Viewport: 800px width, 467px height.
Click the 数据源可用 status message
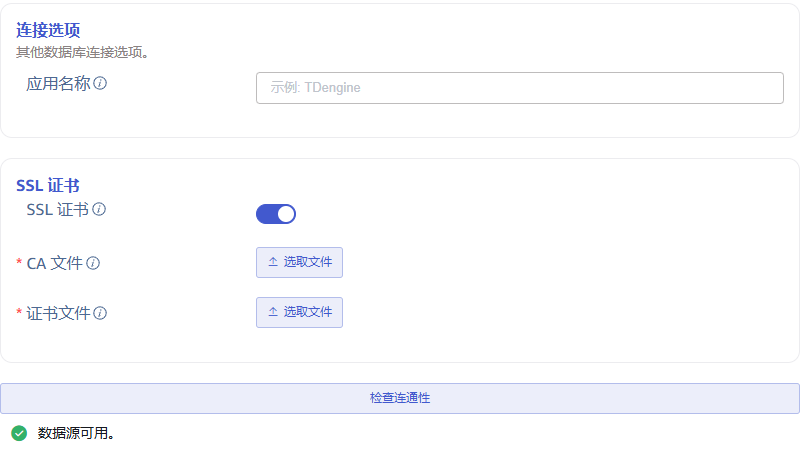point(76,434)
